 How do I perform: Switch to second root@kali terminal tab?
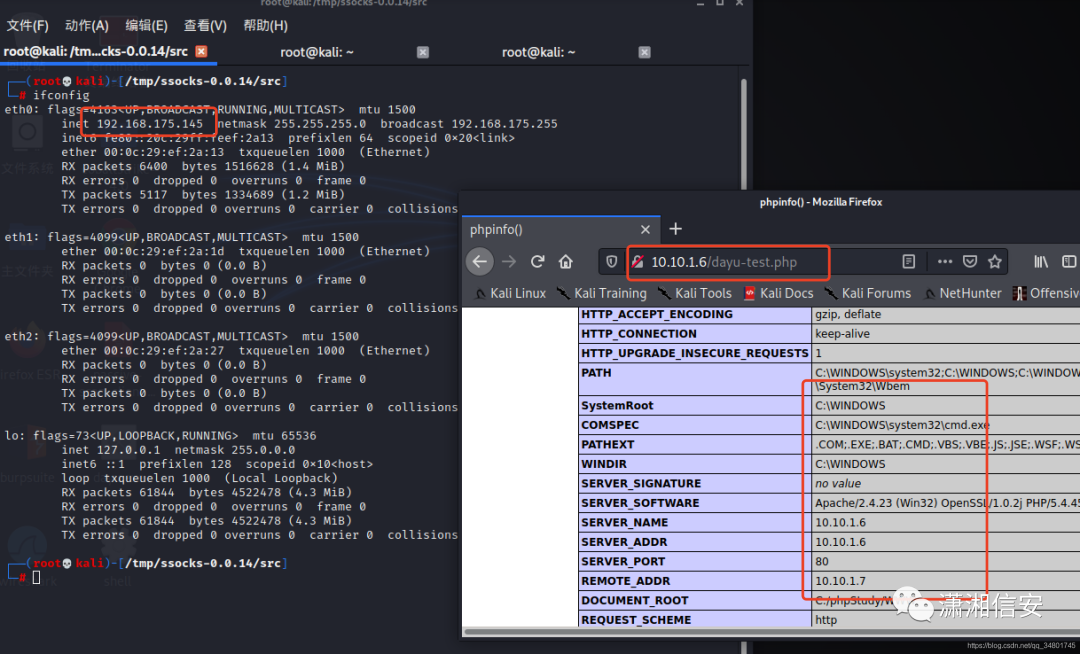(317, 52)
